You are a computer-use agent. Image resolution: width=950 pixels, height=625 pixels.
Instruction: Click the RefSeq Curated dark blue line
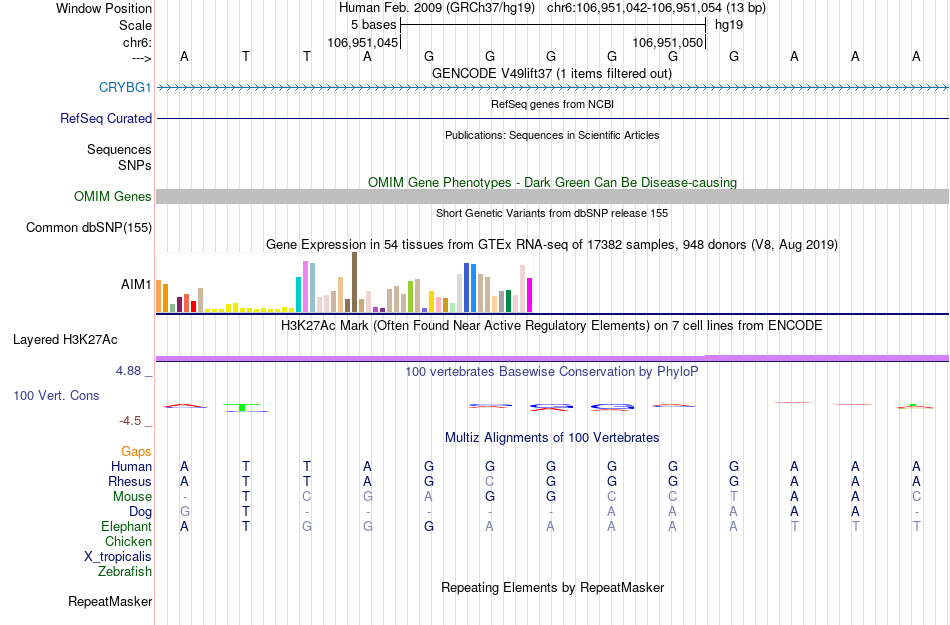(x=552, y=118)
